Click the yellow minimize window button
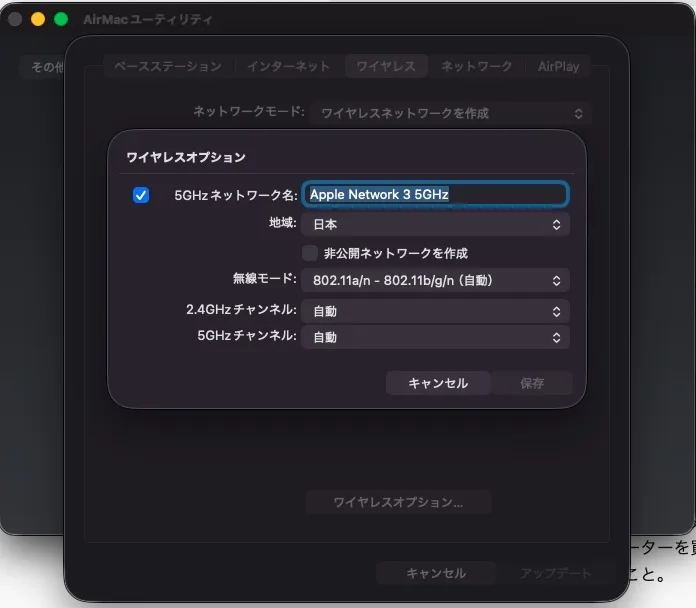 pos(38,19)
